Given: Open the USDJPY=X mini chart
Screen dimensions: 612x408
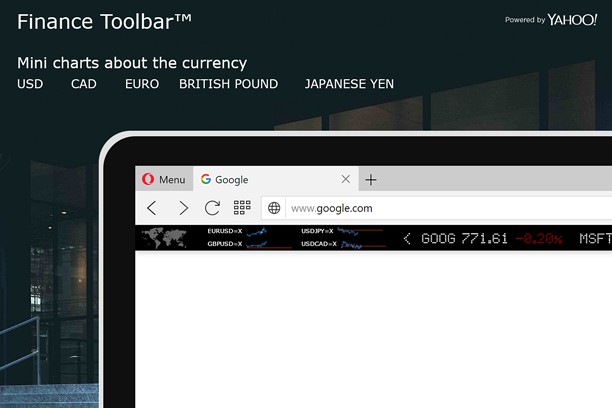Looking at the screenshot, I should tap(360, 232).
